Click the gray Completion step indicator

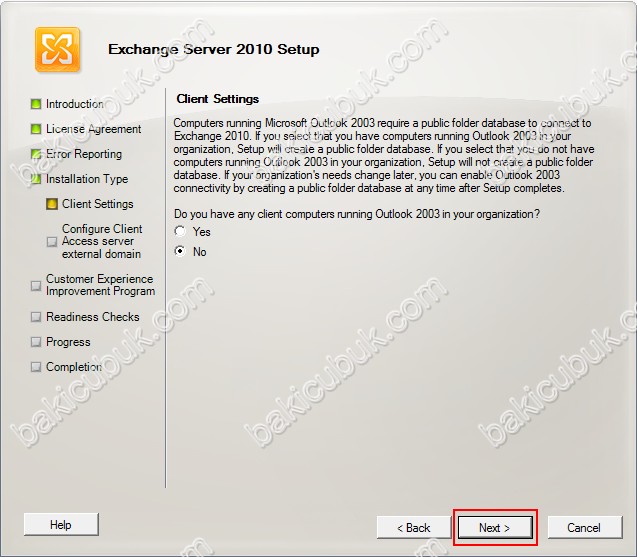(36, 367)
